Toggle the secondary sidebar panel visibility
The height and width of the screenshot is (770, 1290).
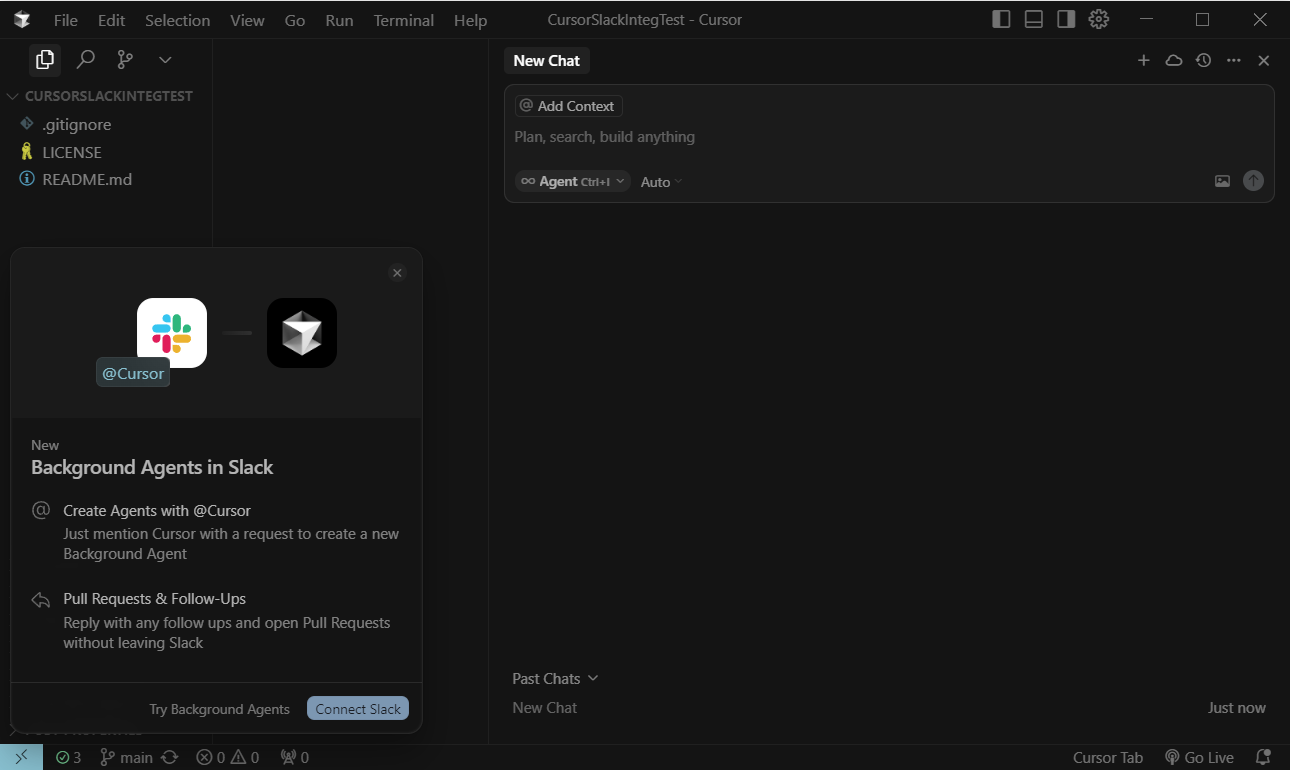(1065, 19)
